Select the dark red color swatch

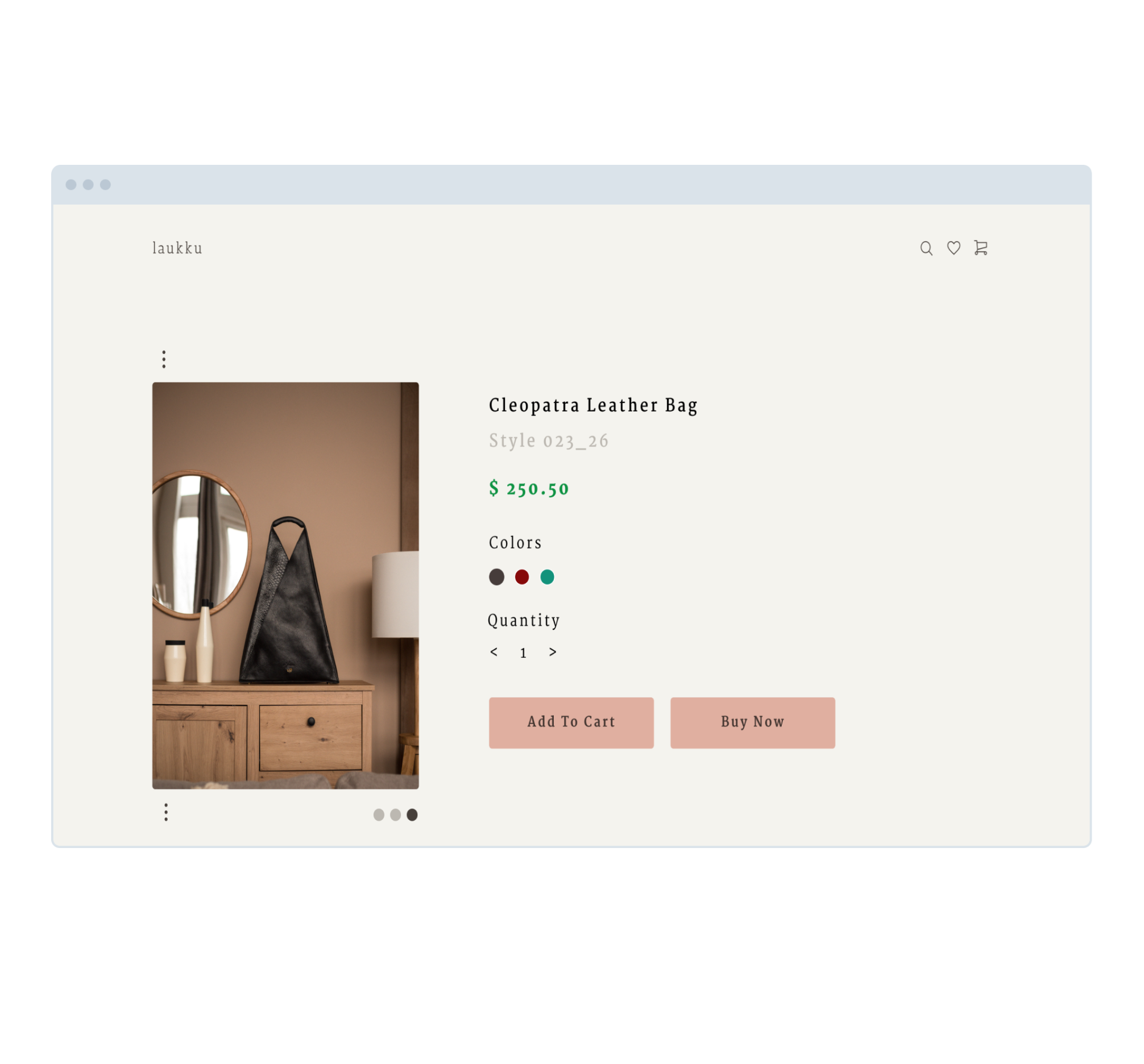pyautogui.click(x=522, y=577)
